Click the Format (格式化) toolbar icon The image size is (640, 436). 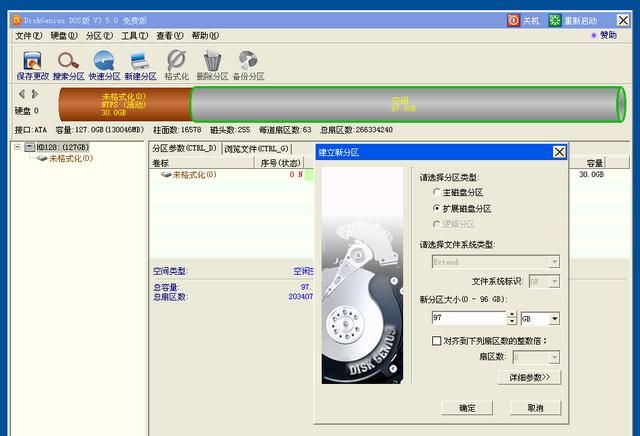(x=176, y=65)
